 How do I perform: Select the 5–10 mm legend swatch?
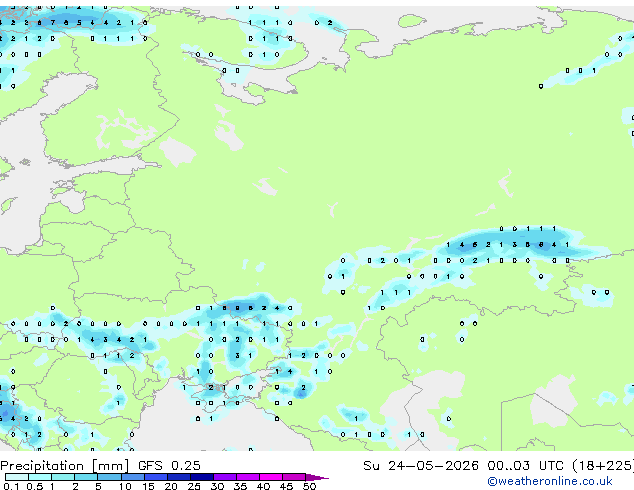click(109, 477)
